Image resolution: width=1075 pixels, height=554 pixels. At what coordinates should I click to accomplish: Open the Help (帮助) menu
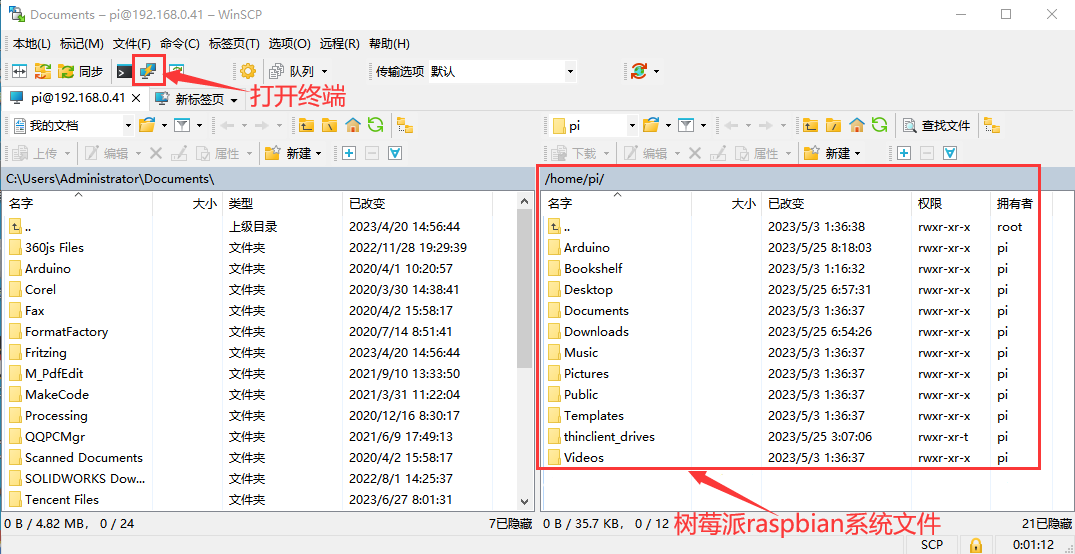[x=389, y=44]
